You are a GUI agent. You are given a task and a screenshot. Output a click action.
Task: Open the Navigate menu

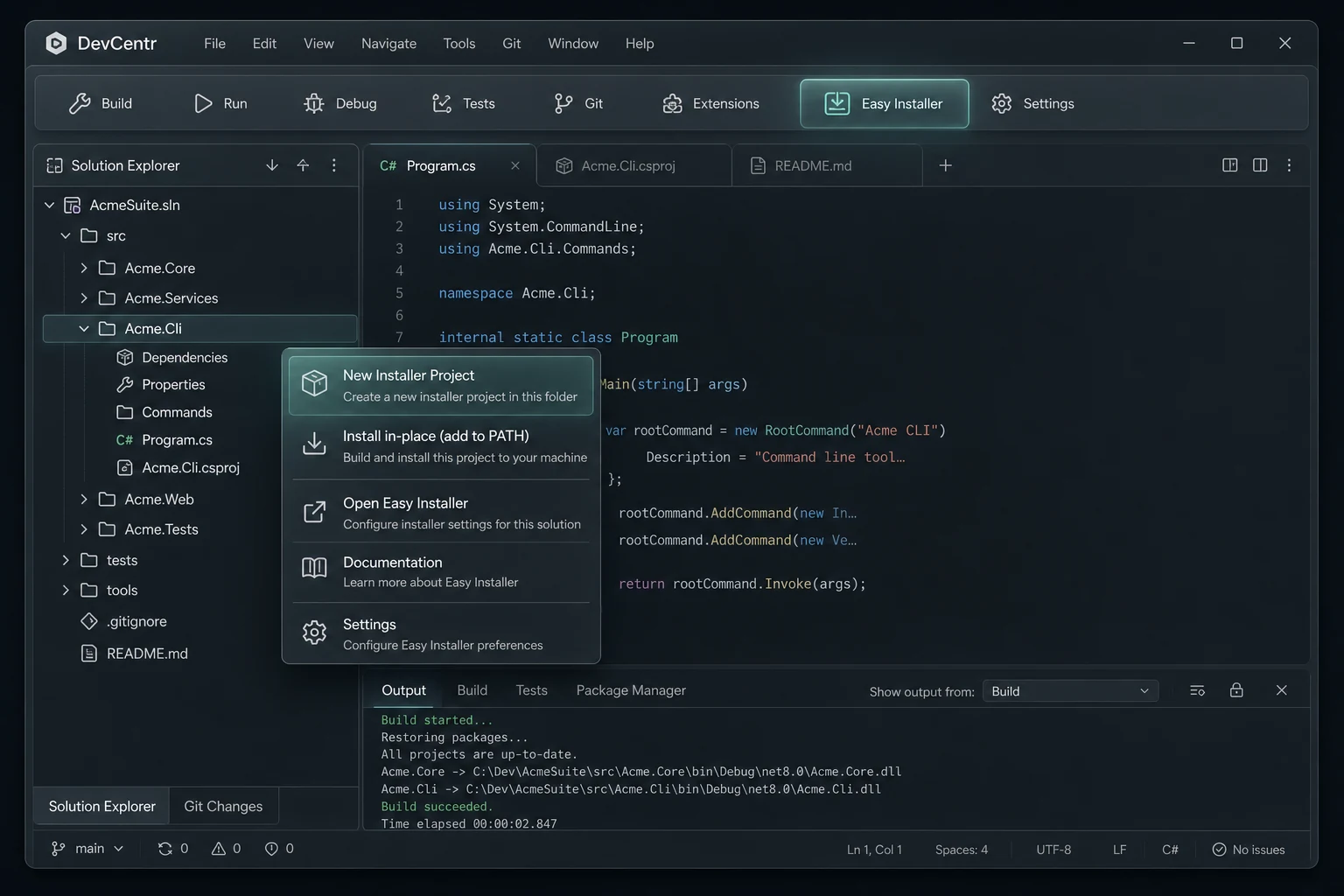click(388, 43)
